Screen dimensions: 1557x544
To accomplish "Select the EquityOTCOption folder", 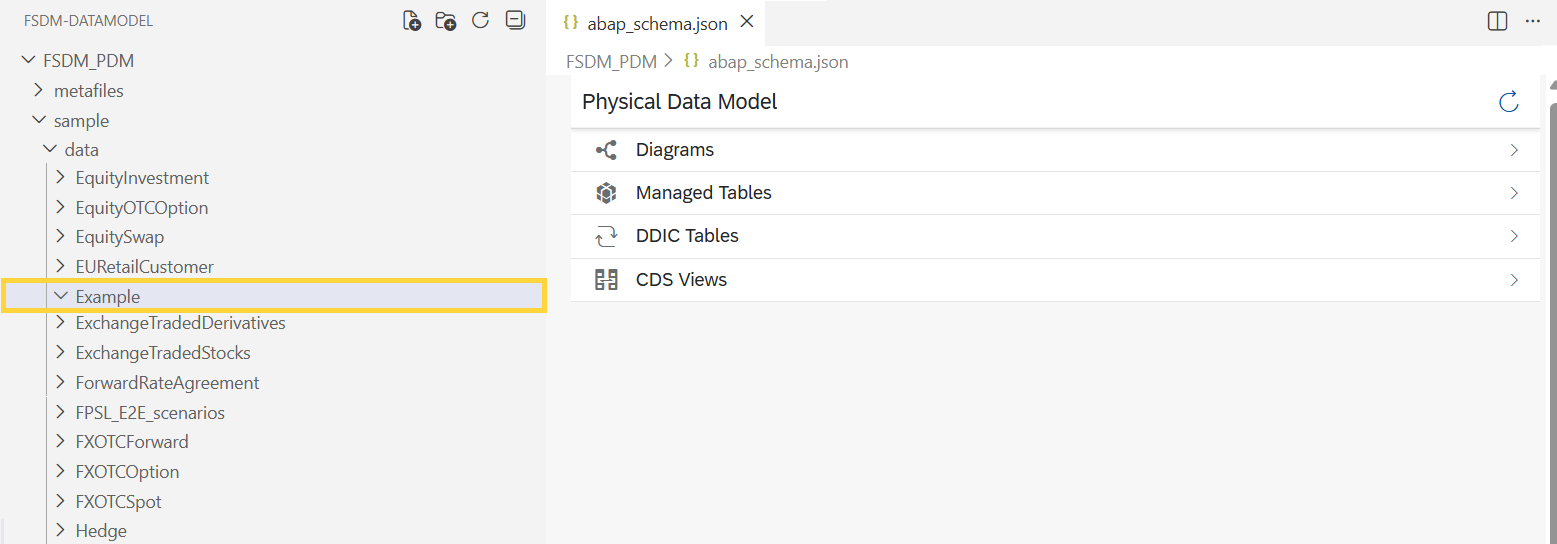I will click(142, 208).
